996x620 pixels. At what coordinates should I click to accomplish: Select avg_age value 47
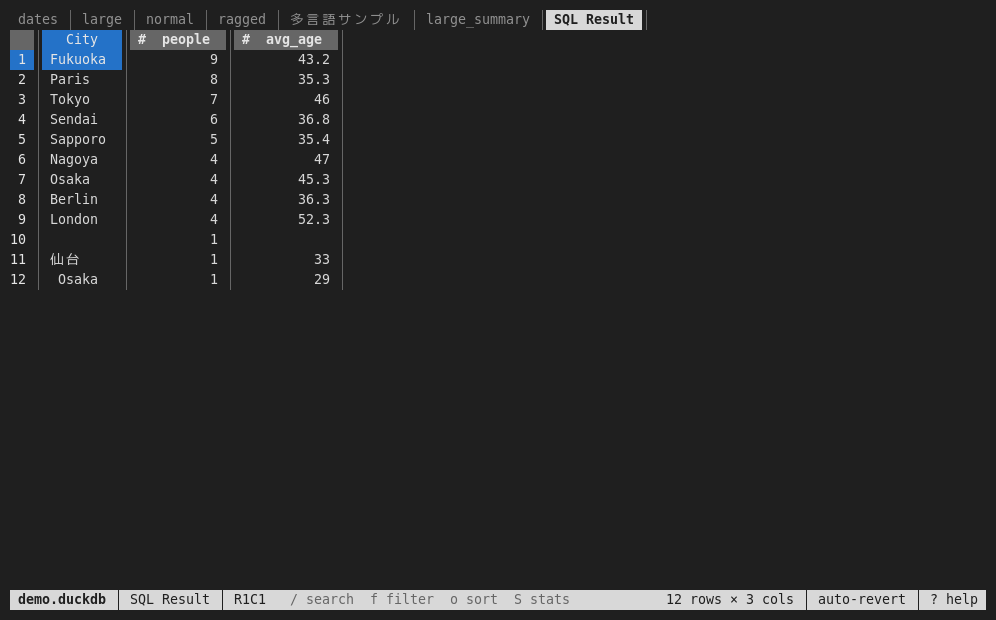pyautogui.click(x=286, y=159)
